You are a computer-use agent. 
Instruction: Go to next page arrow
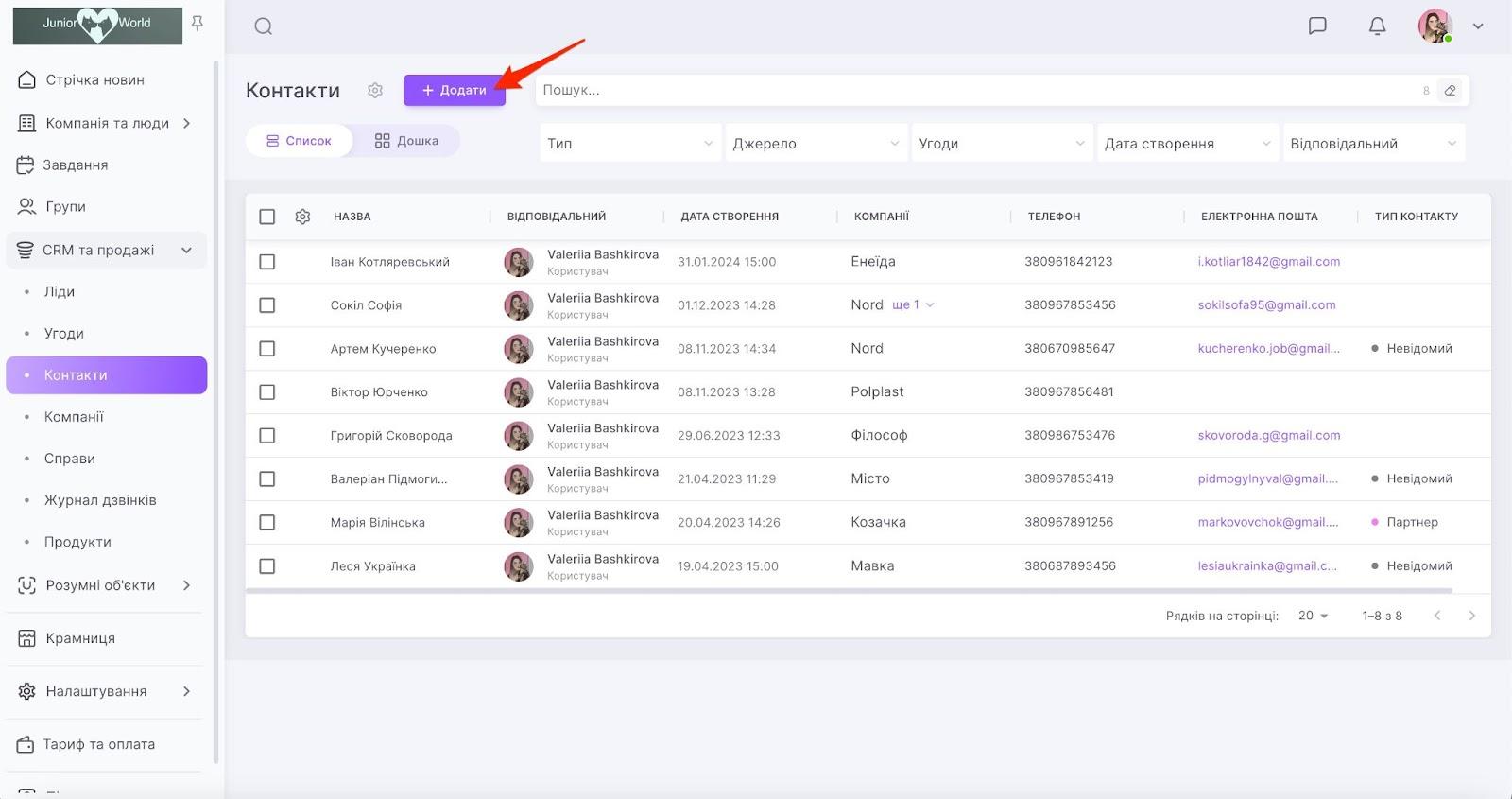(x=1471, y=616)
